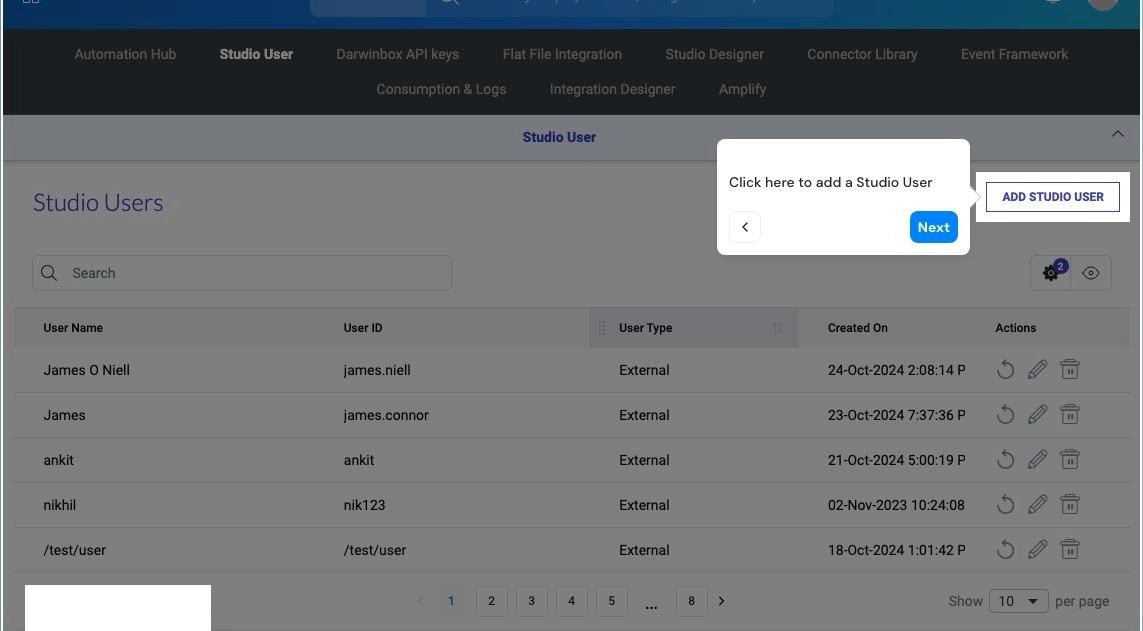Image resolution: width=1143 pixels, height=631 pixels.
Task: Focus the Search users field
Action: point(241,273)
